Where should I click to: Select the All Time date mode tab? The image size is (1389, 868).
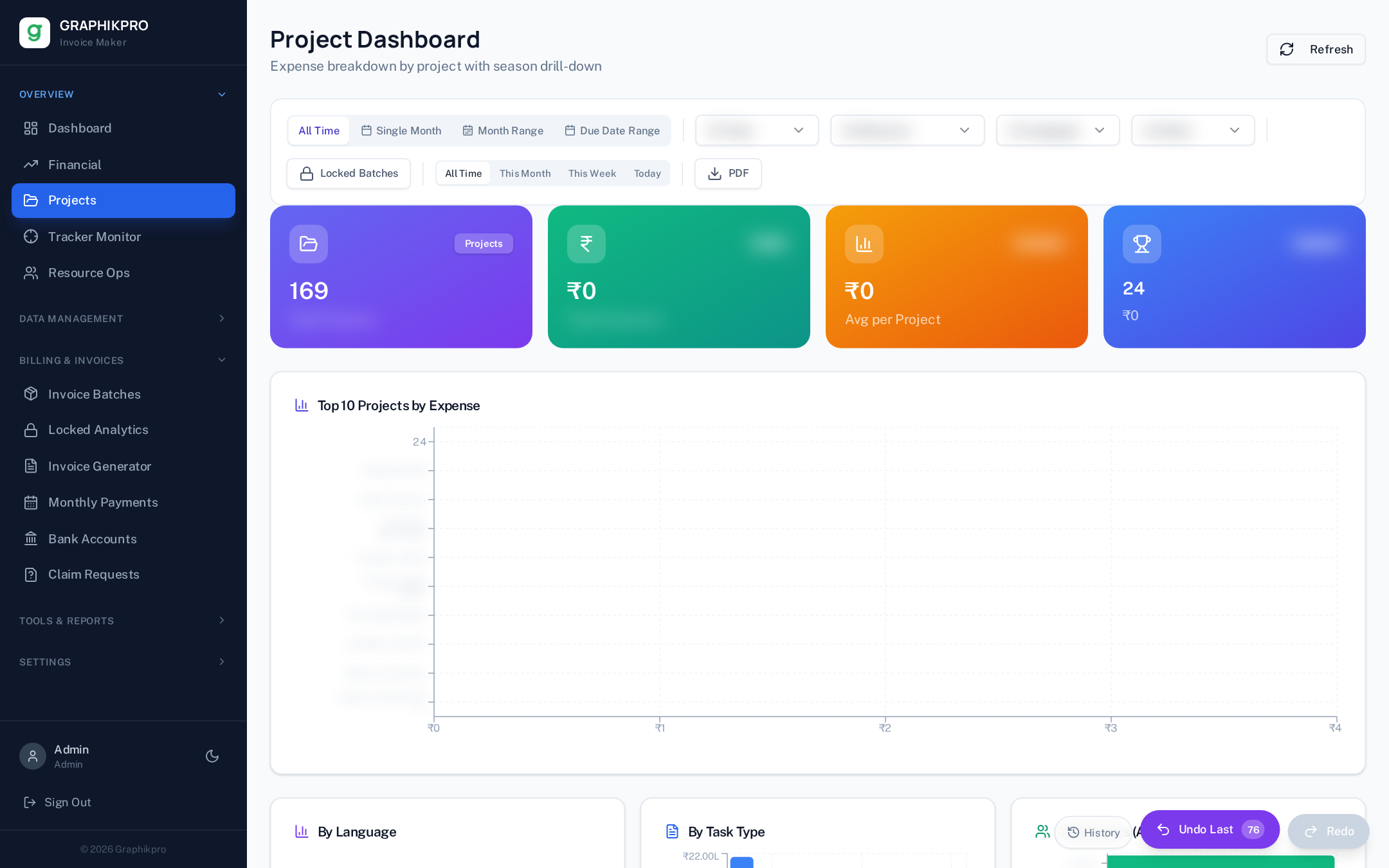tap(319, 131)
